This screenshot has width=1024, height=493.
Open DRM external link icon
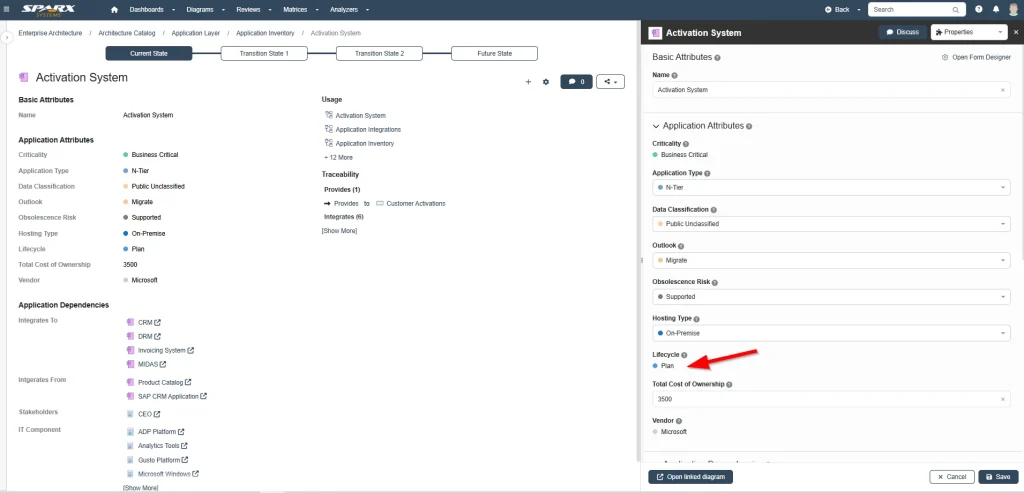click(158, 336)
